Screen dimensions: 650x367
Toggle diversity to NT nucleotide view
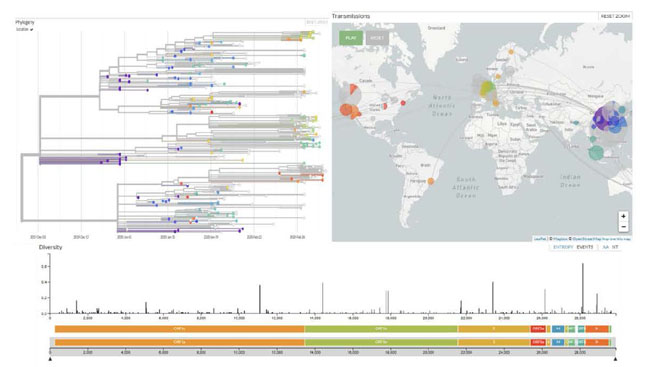point(615,247)
